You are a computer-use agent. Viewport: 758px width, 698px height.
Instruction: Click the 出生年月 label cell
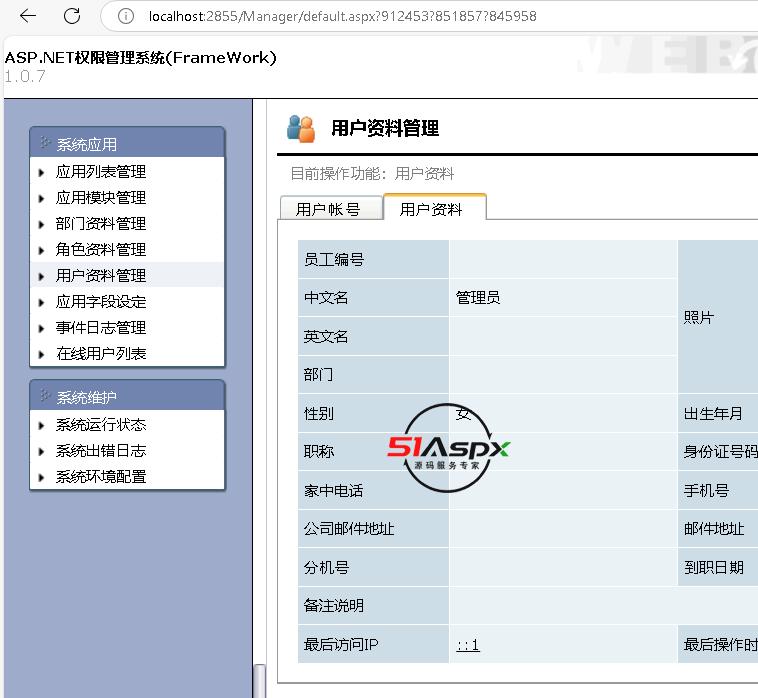tap(718, 413)
